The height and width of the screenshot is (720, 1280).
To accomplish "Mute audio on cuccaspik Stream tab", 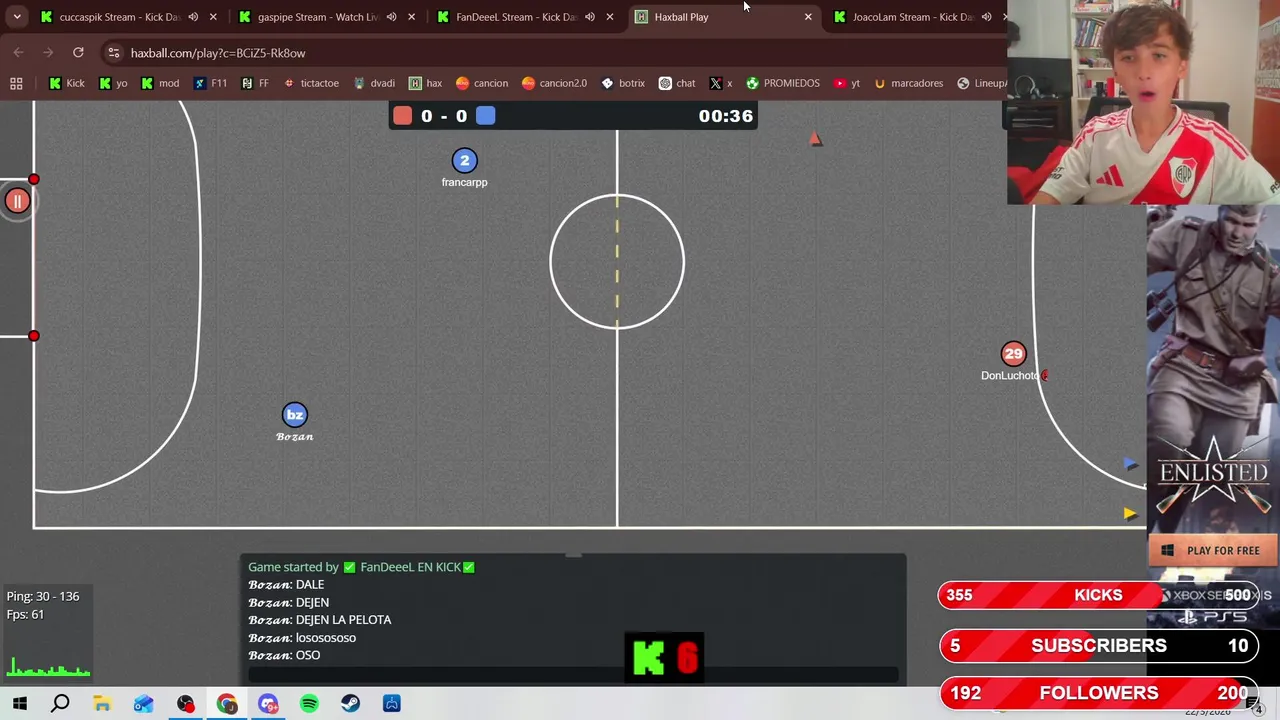I will pos(193,17).
